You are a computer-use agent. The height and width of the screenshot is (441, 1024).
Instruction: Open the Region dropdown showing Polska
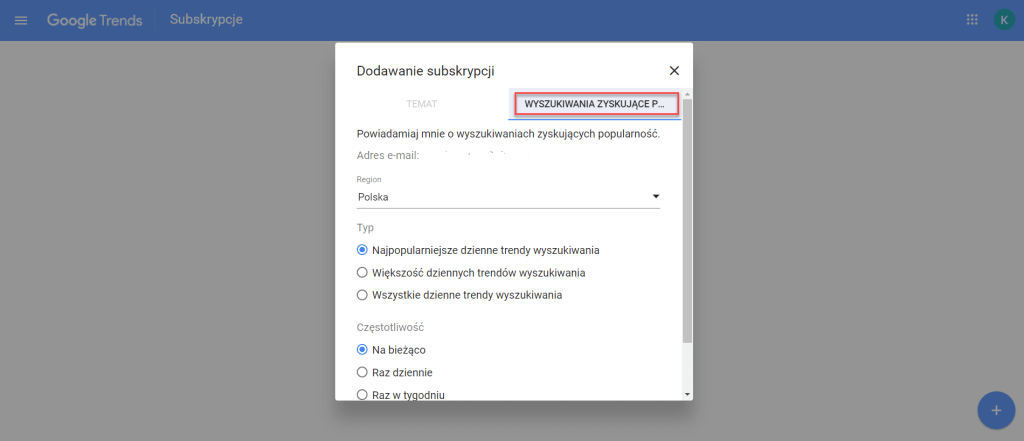point(508,197)
